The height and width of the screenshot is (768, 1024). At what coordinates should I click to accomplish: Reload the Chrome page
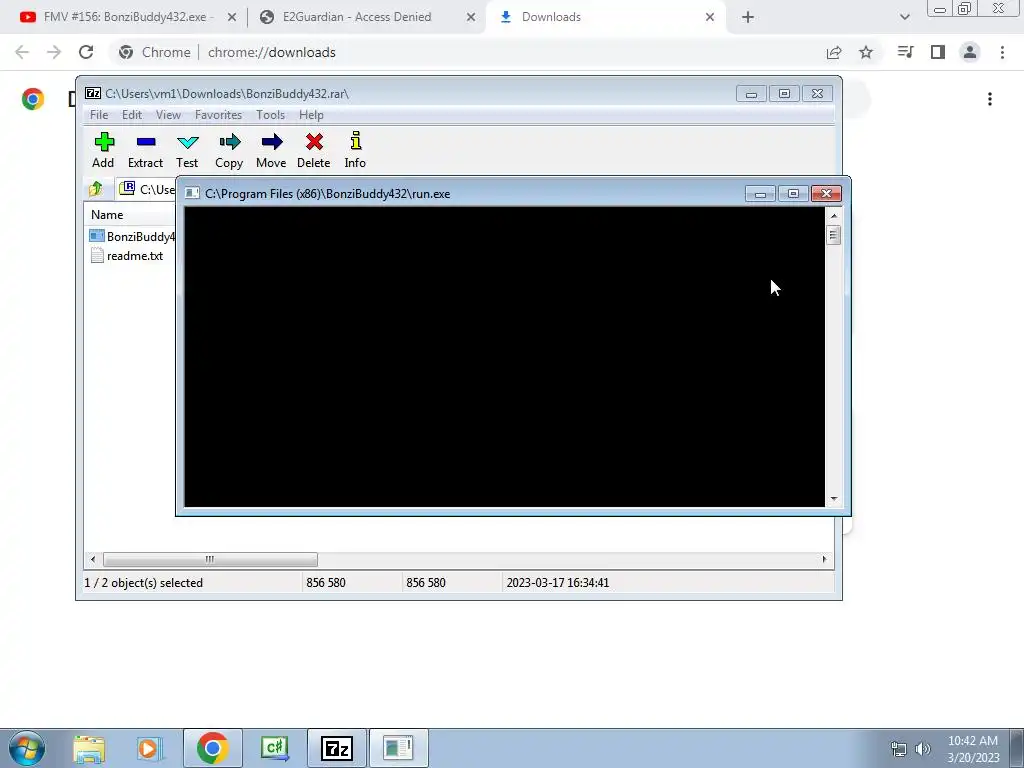click(x=86, y=52)
